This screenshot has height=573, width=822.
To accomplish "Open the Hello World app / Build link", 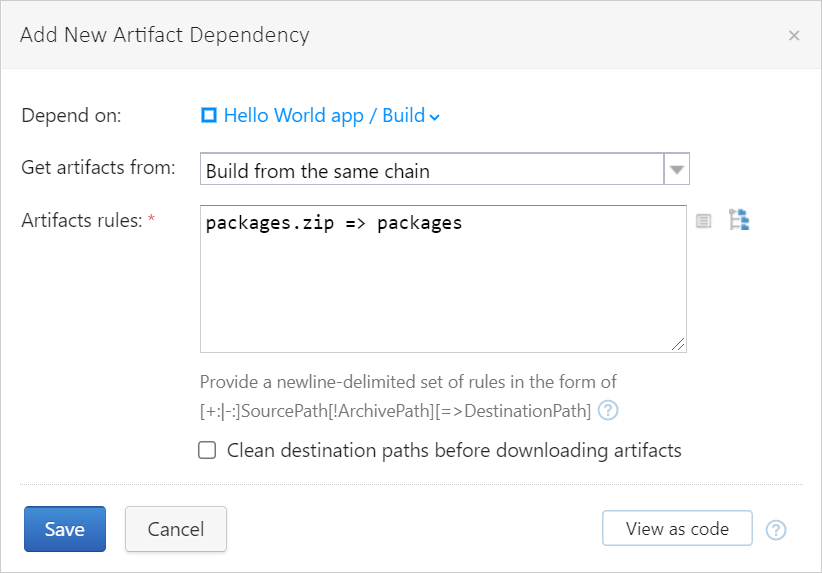I will click(x=324, y=115).
